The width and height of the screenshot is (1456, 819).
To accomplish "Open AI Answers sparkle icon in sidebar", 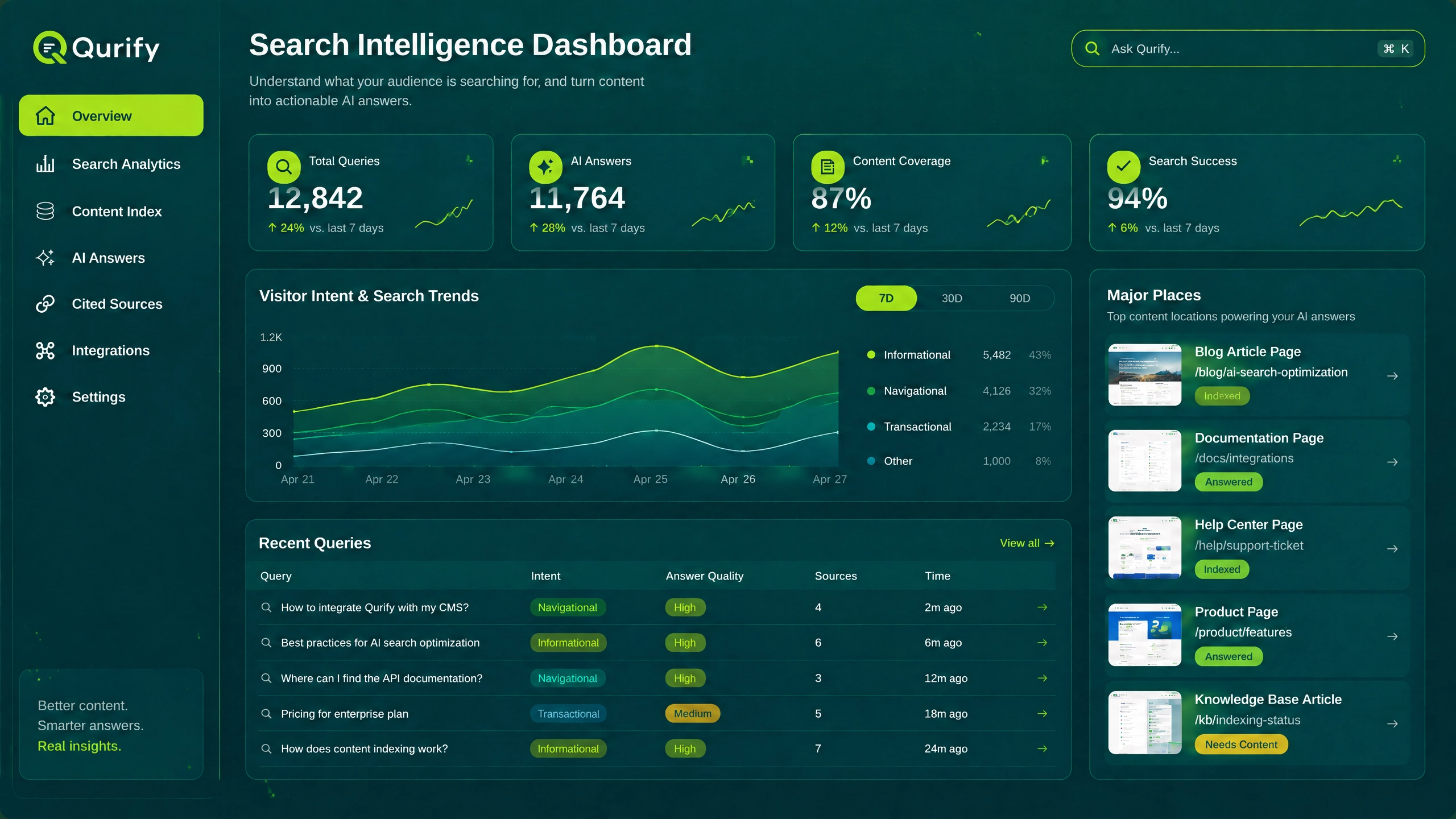I will tap(45, 258).
